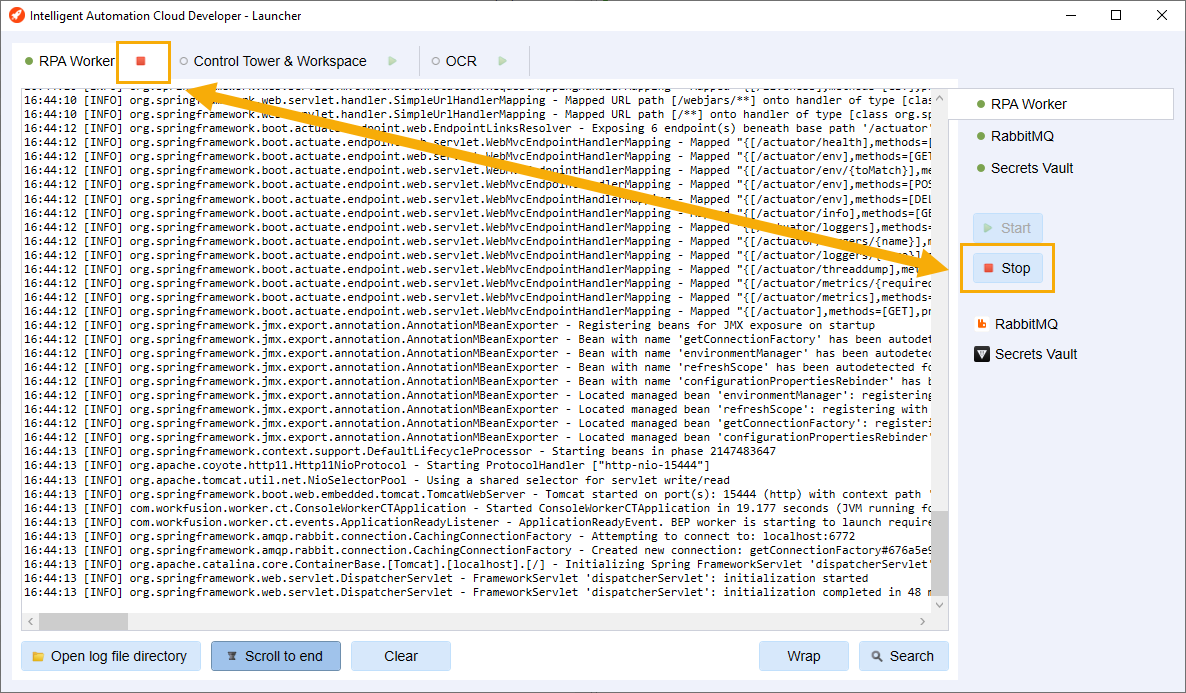Screen dimensions: 1186x693
Task: Maximize the Launcher window
Action: 1116,15
